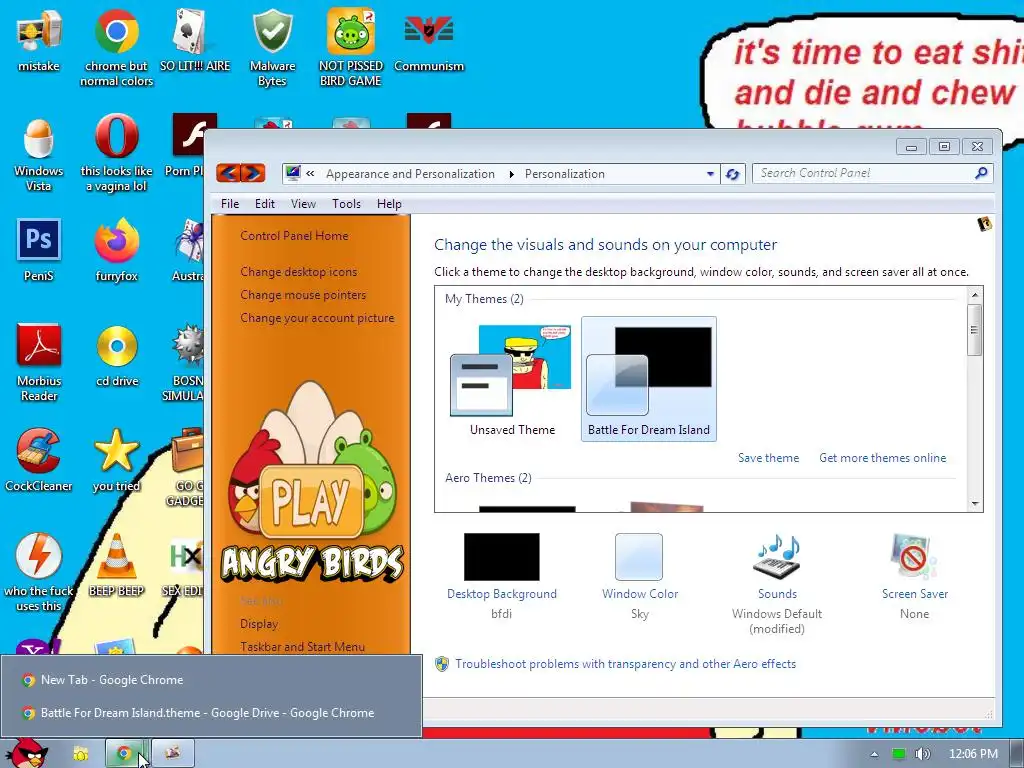Expand the address bar dropdown arrow

[x=710, y=174]
